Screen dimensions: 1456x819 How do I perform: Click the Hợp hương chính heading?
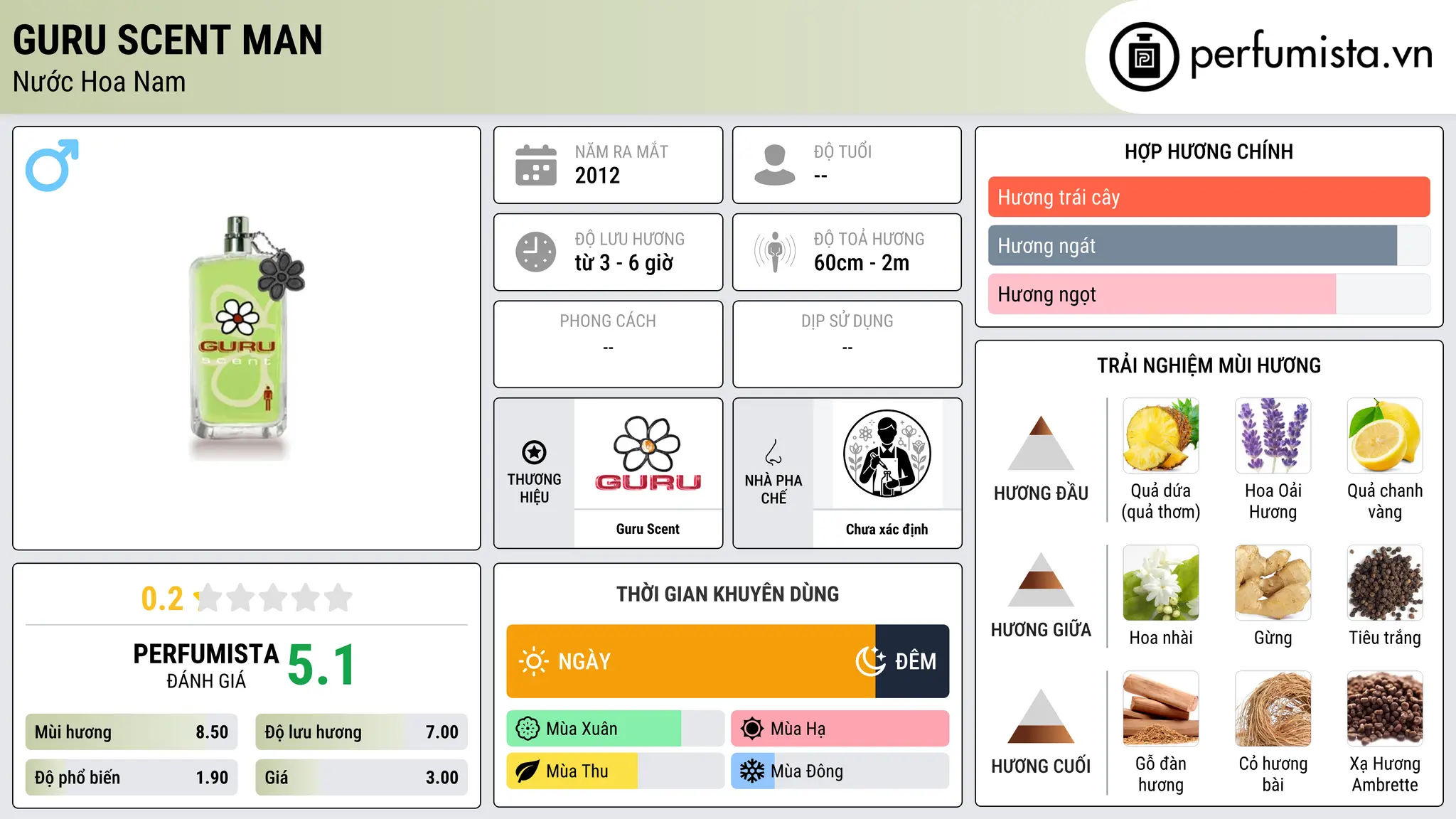1209,151
